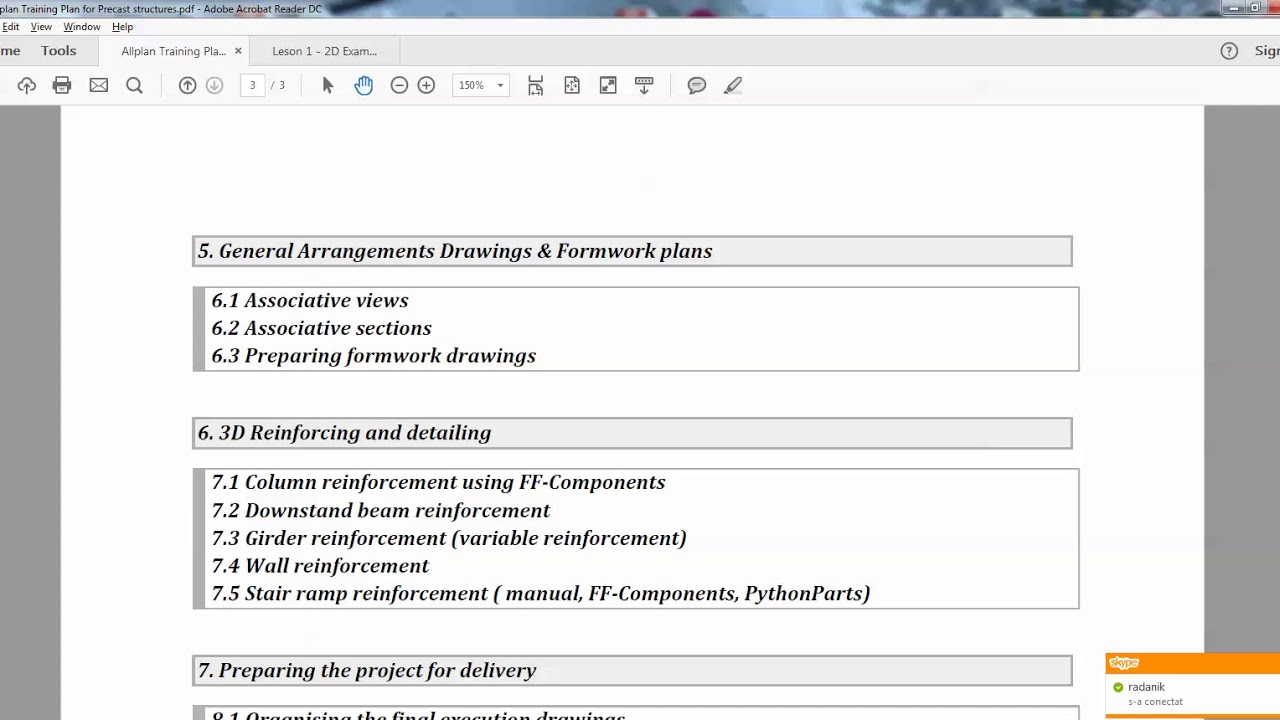Click the fit width scrolling icon
This screenshot has height=720, width=1280.
tap(536, 86)
